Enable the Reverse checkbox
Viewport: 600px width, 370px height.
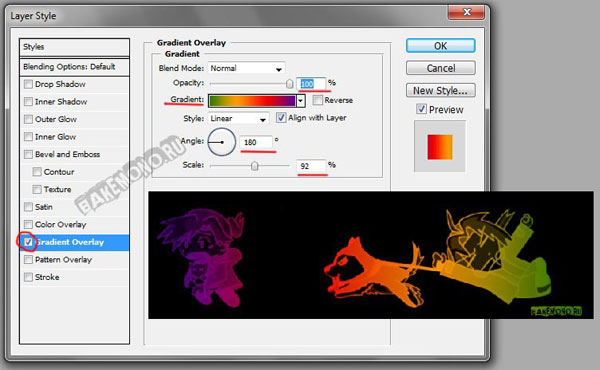point(318,100)
